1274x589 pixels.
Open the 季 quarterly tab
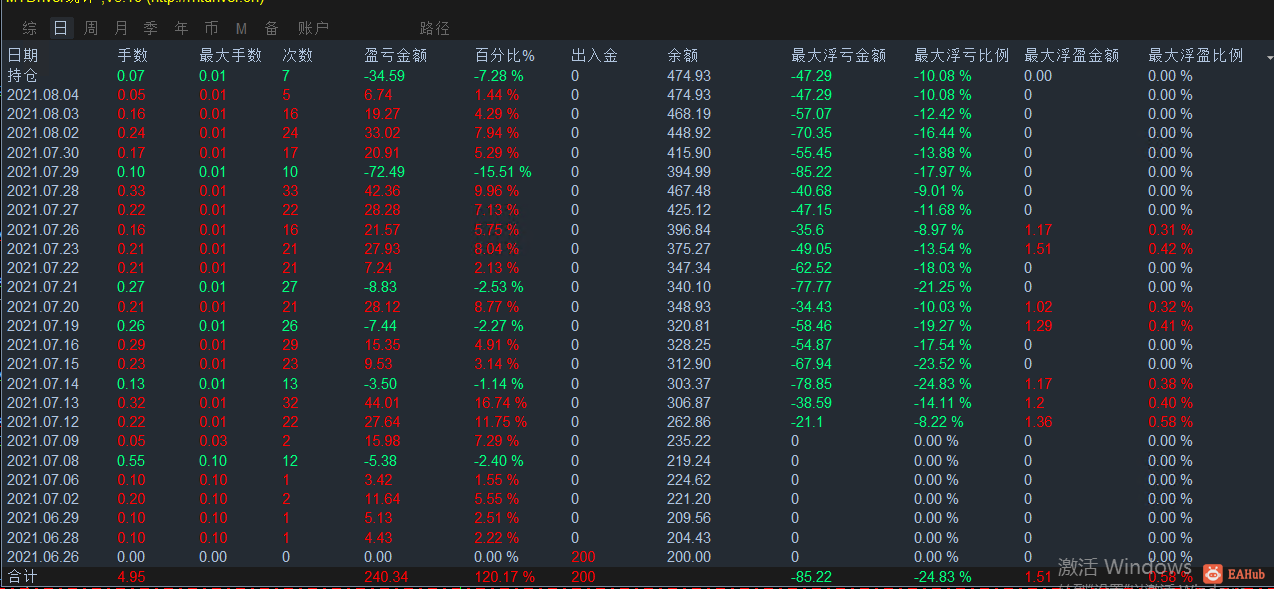(150, 28)
